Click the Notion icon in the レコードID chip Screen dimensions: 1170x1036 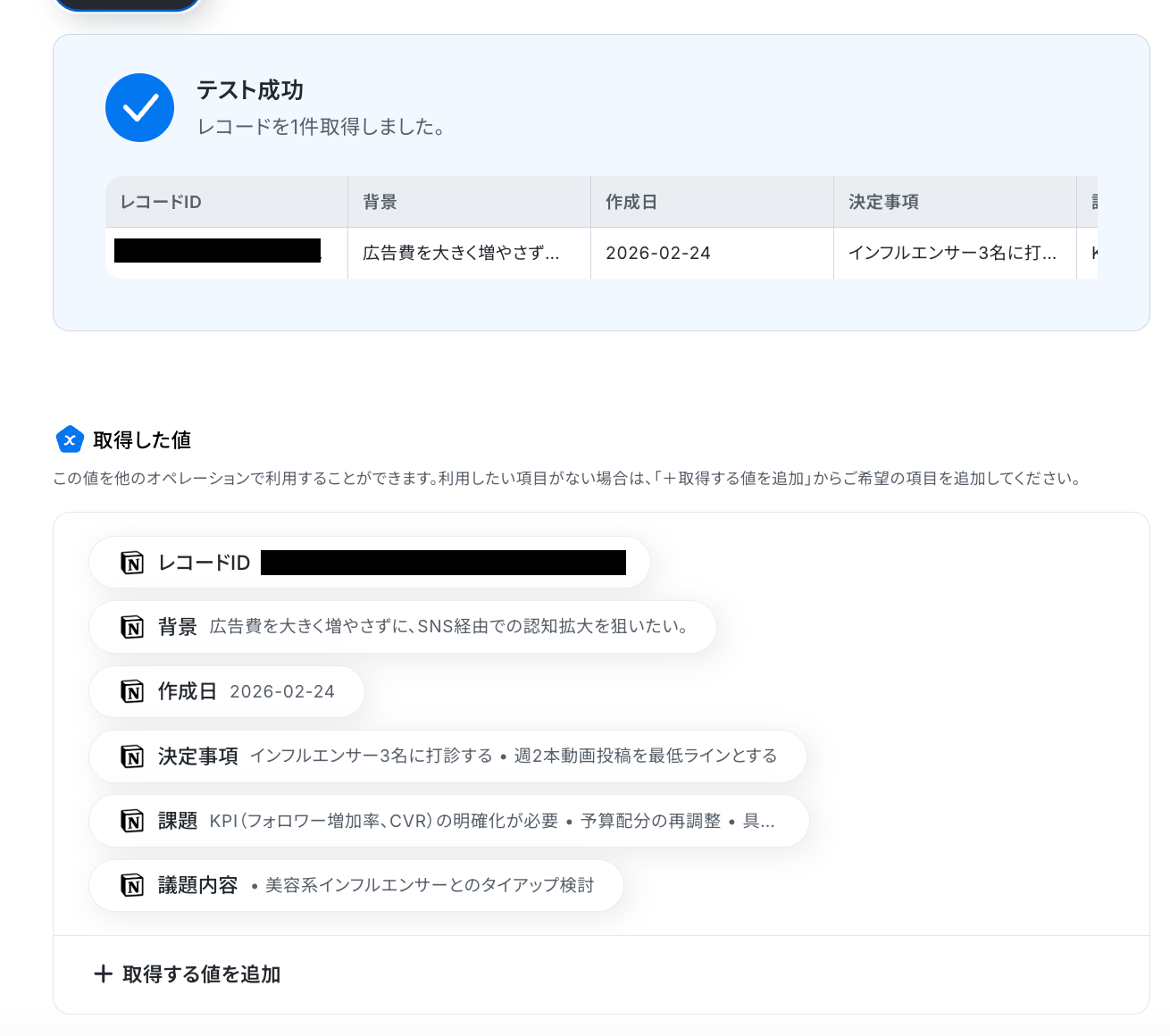click(x=132, y=563)
